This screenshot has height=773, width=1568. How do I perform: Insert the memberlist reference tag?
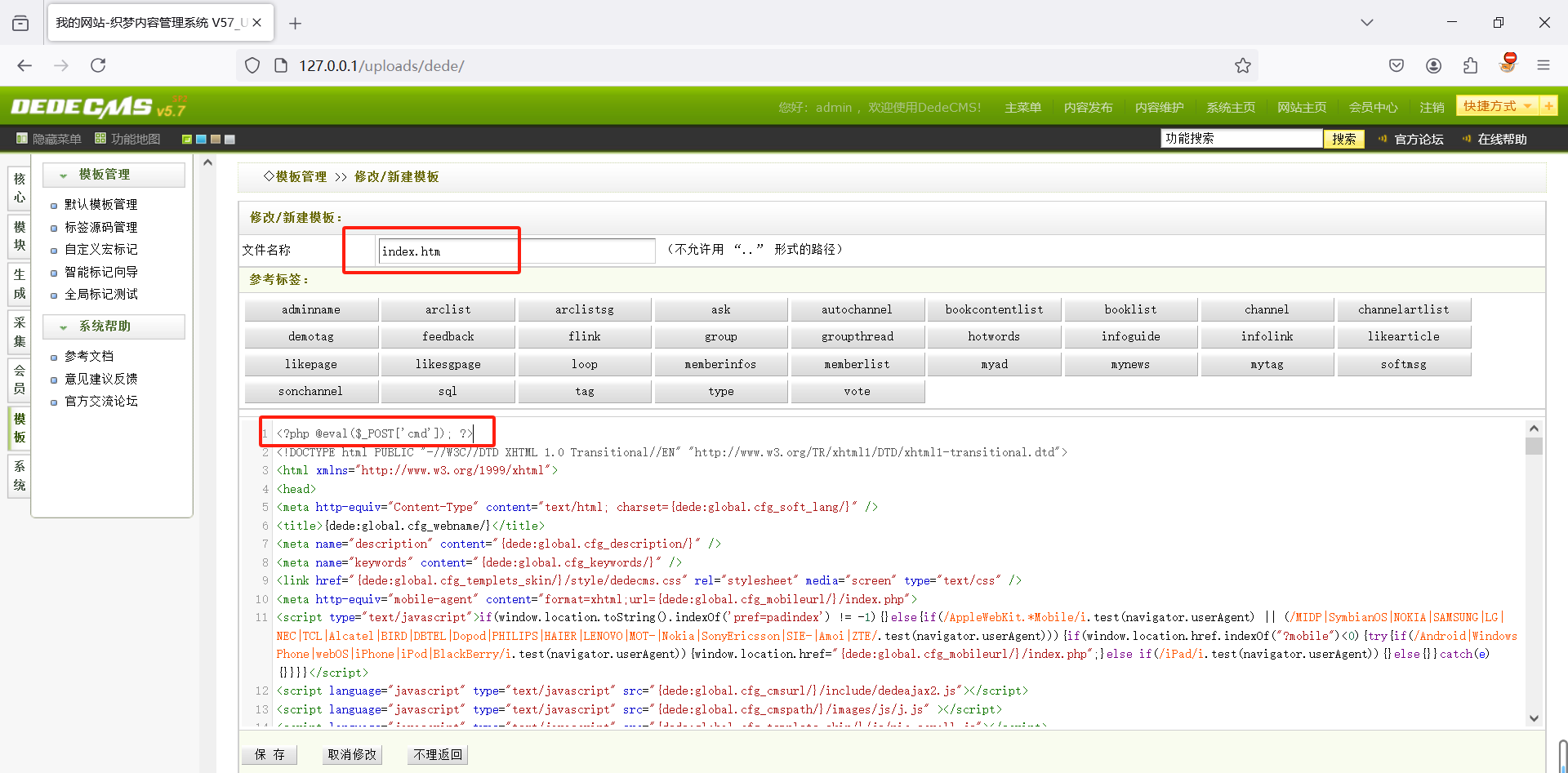click(857, 364)
